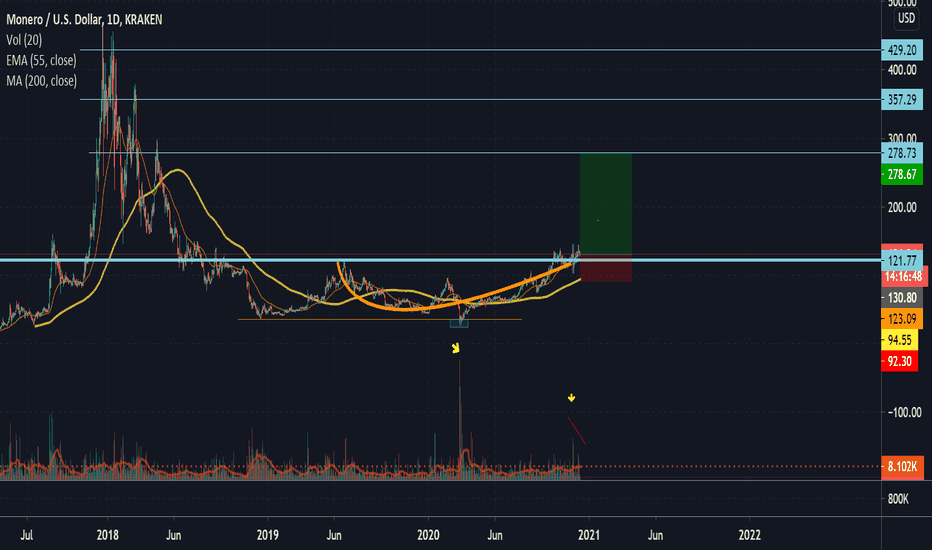Click the 130.80 price label
This screenshot has width=932, height=550.
click(x=902, y=297)
